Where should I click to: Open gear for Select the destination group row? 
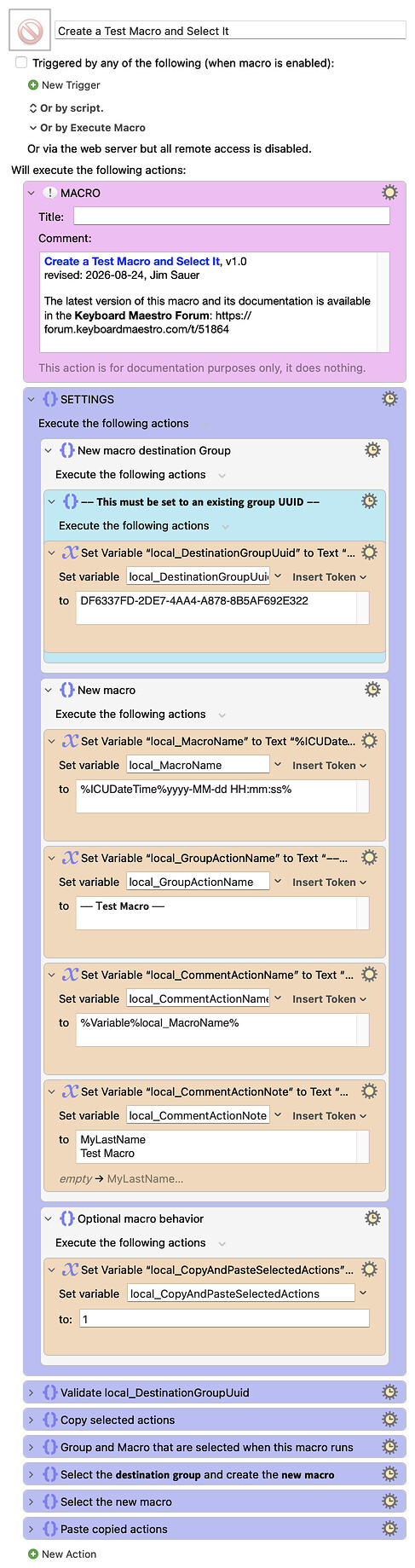coord(389,1474)
